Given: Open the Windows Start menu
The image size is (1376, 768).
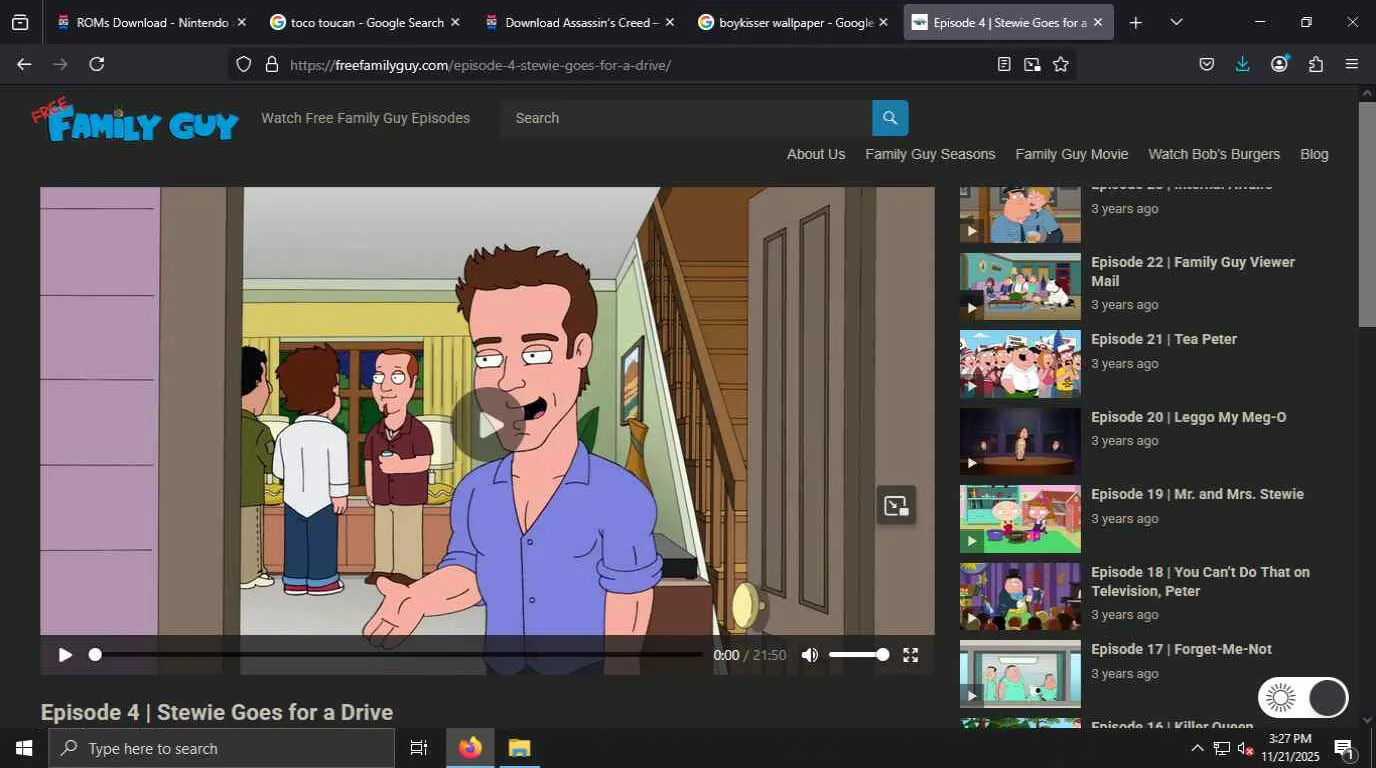Looking at the screenshot, I should (24, 748).
